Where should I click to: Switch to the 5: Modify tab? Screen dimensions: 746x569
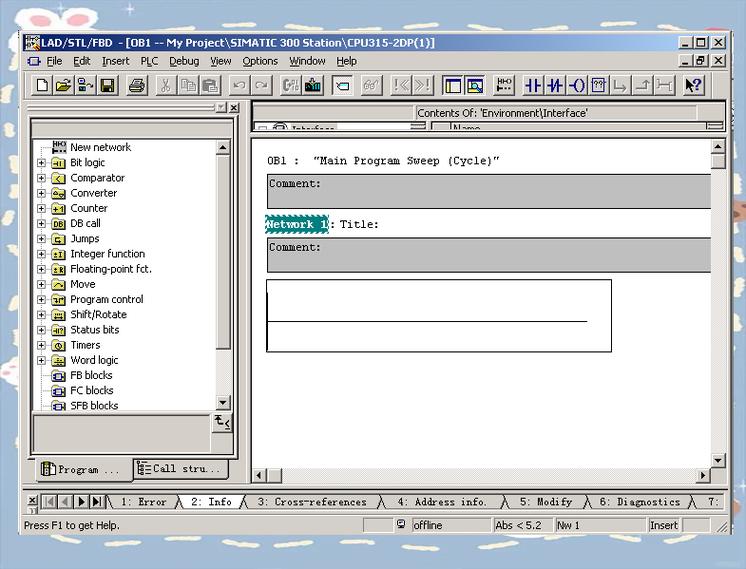tap(546, 501)
